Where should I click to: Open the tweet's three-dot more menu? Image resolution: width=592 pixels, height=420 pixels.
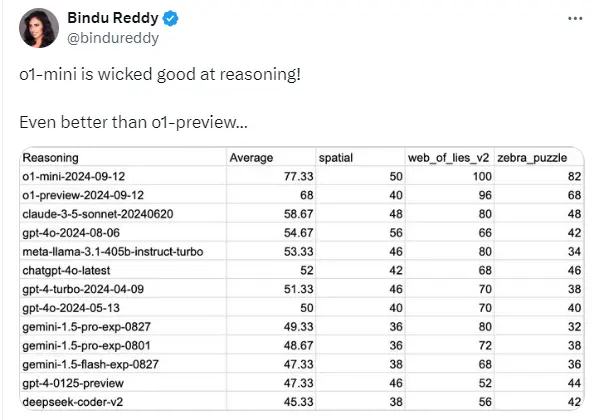point(575,18)
